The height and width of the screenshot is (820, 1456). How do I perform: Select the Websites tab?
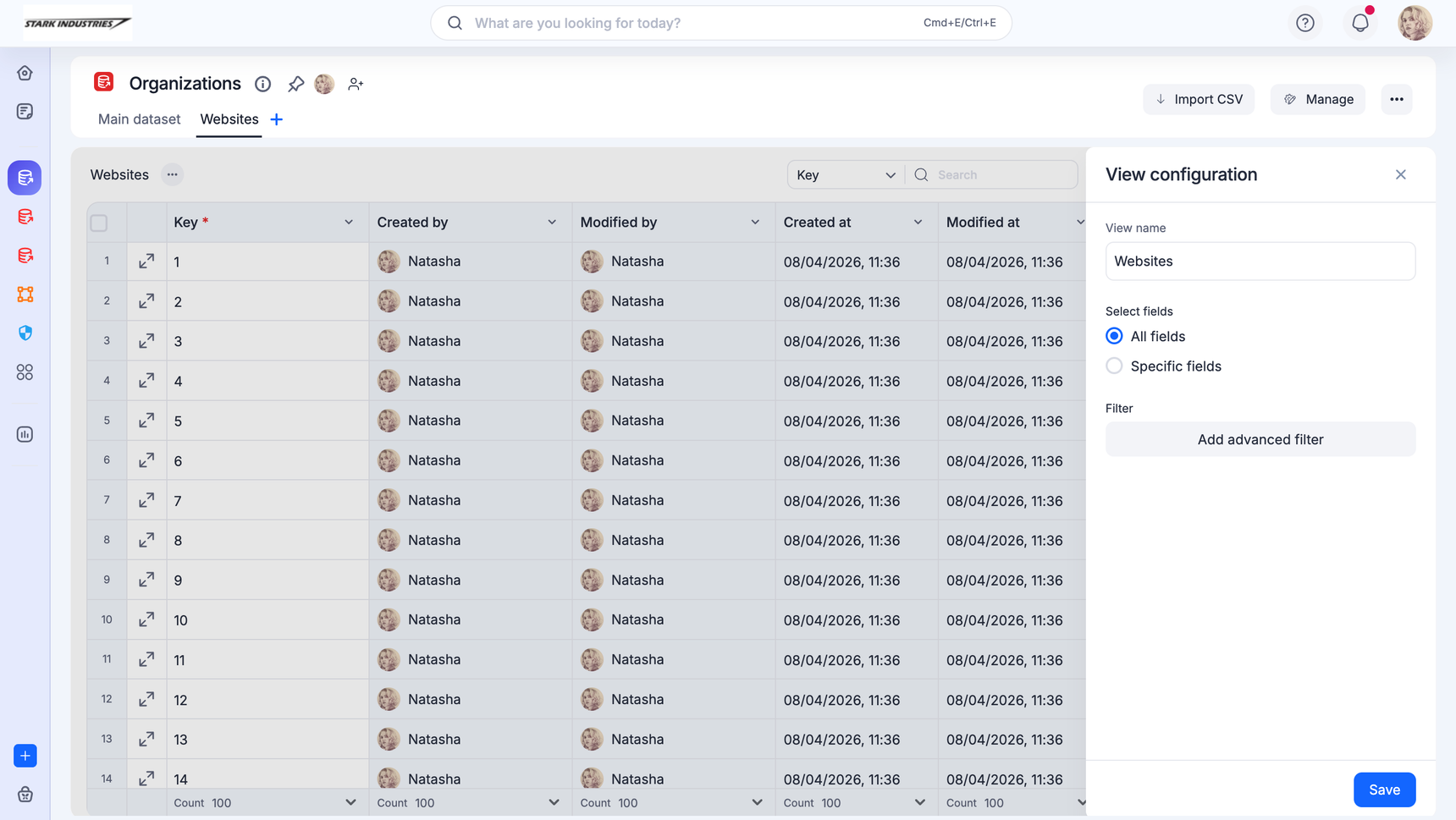[229, 119]
